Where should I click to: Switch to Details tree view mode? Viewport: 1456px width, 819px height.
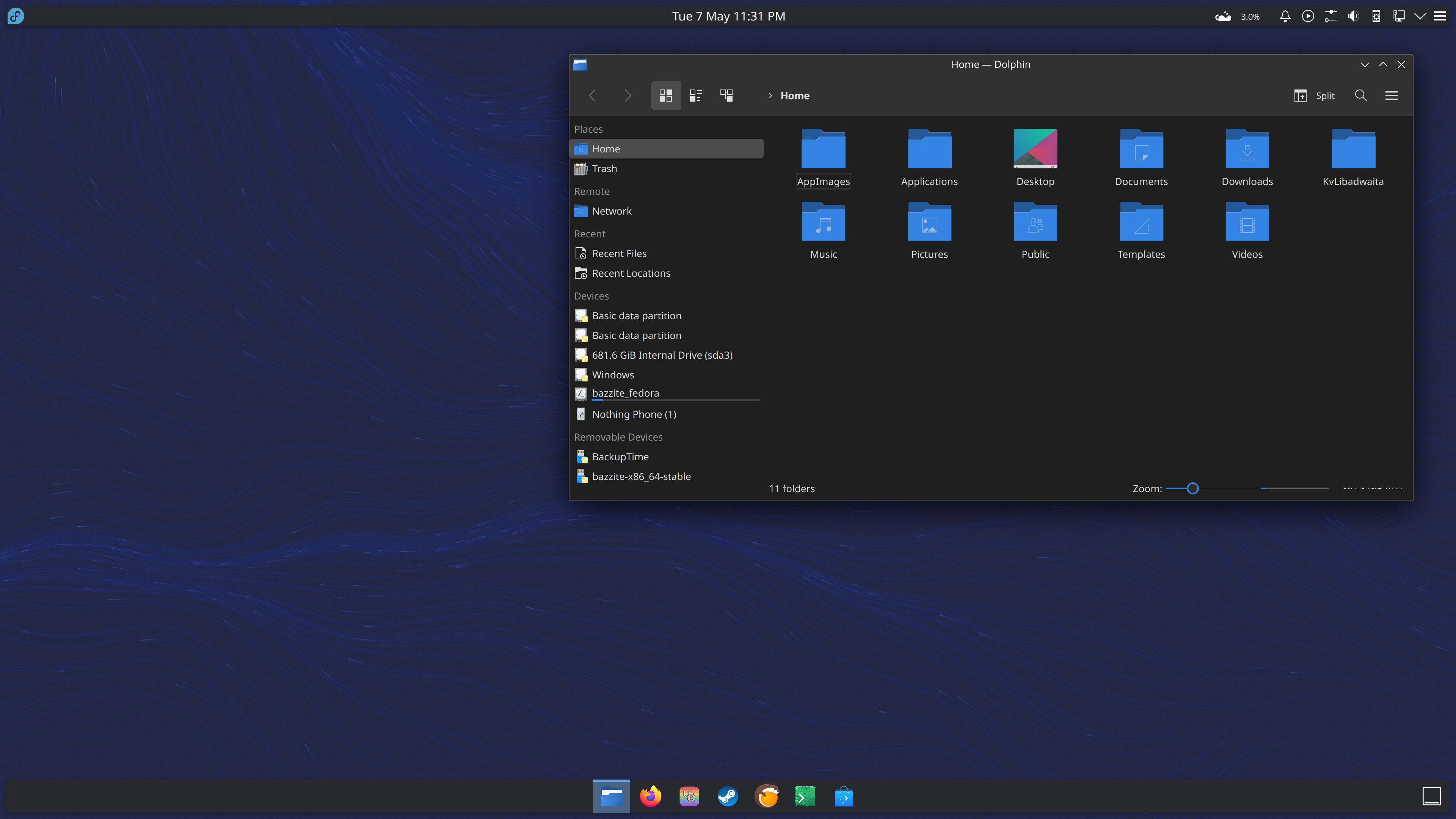(x=726, y=96)
